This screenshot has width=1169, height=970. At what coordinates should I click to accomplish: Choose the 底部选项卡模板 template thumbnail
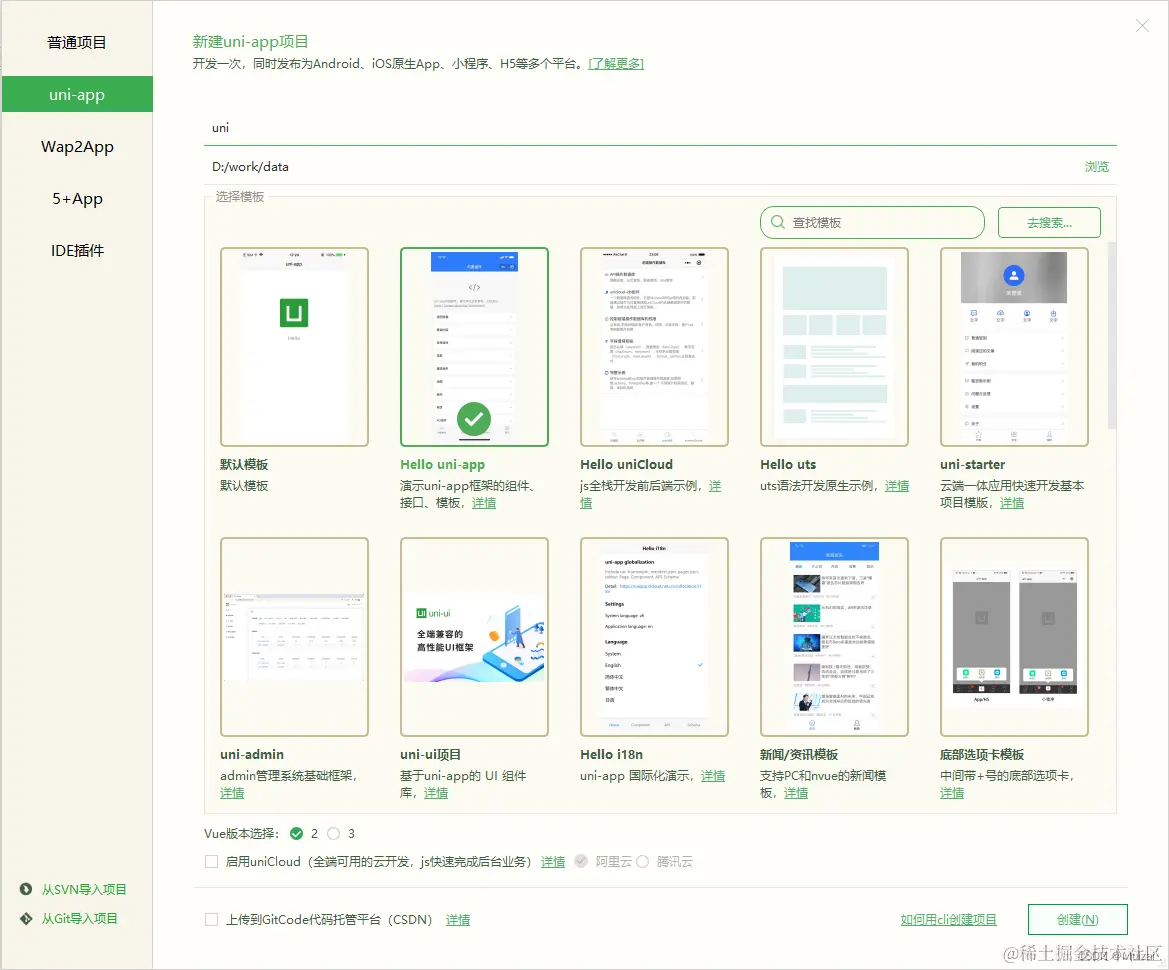point(1014,637)
